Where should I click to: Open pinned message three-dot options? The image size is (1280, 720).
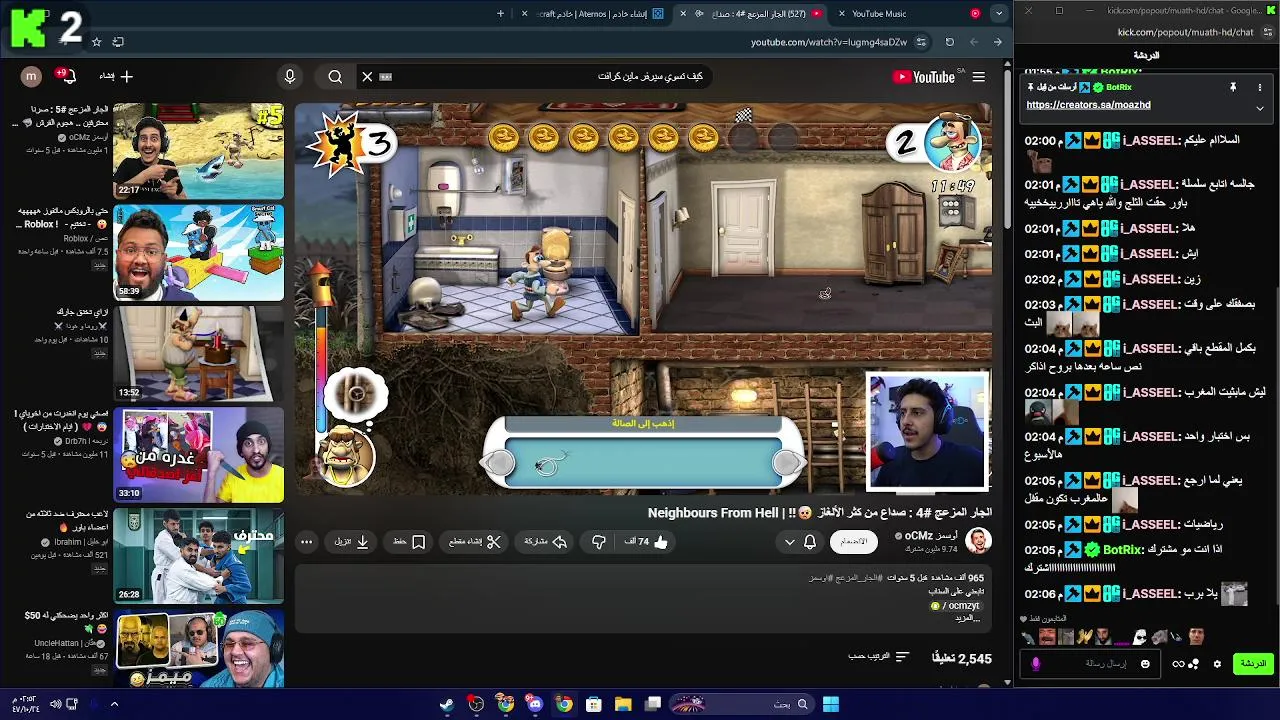click(1260, 87)
